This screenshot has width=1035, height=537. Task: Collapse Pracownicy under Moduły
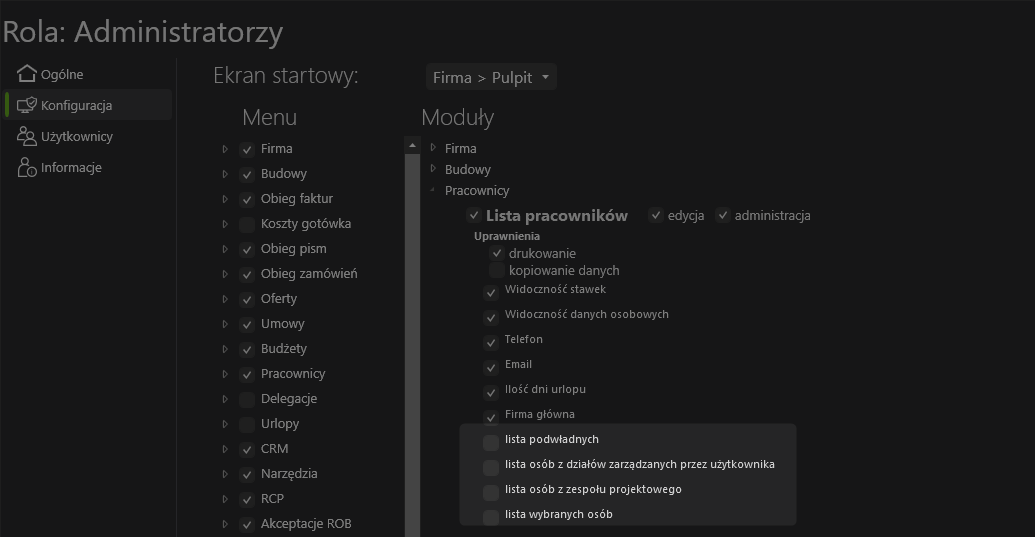click(x=433, y=190)
